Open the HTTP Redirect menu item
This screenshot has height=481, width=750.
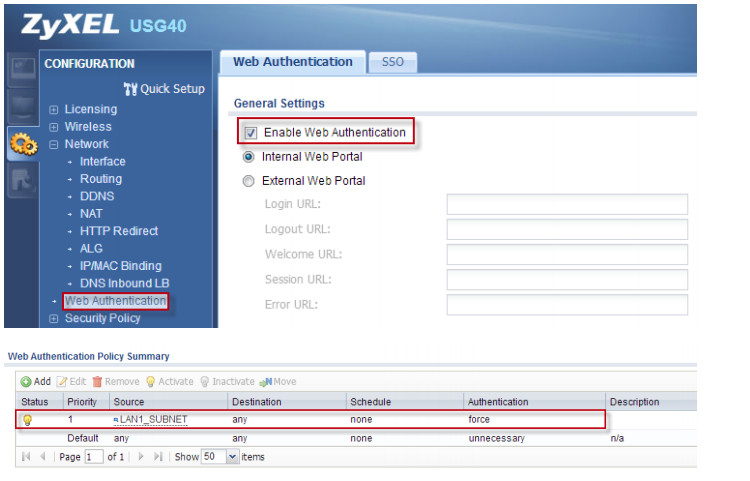[119, 231]
